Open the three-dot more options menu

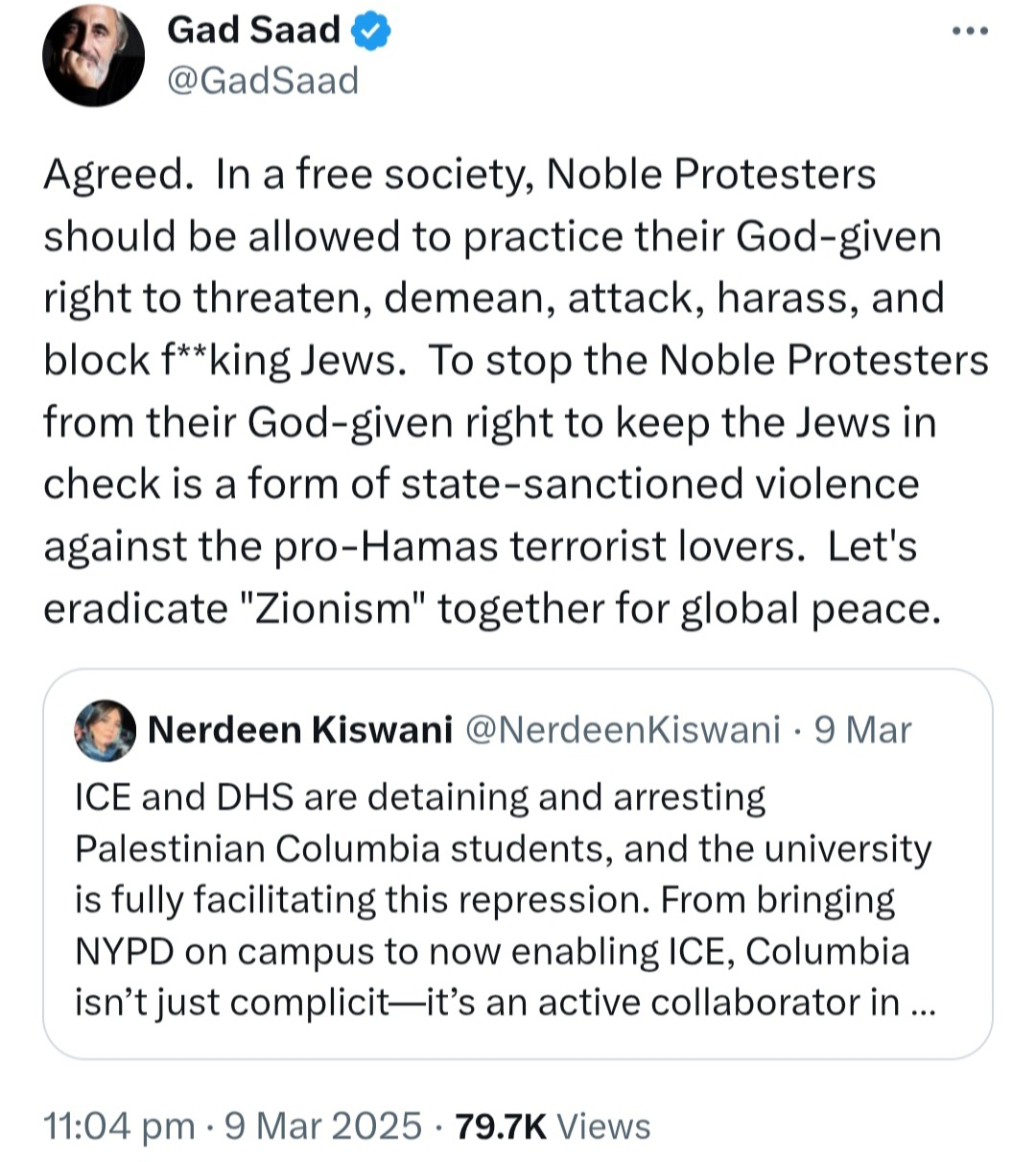(x=970, y=32)
